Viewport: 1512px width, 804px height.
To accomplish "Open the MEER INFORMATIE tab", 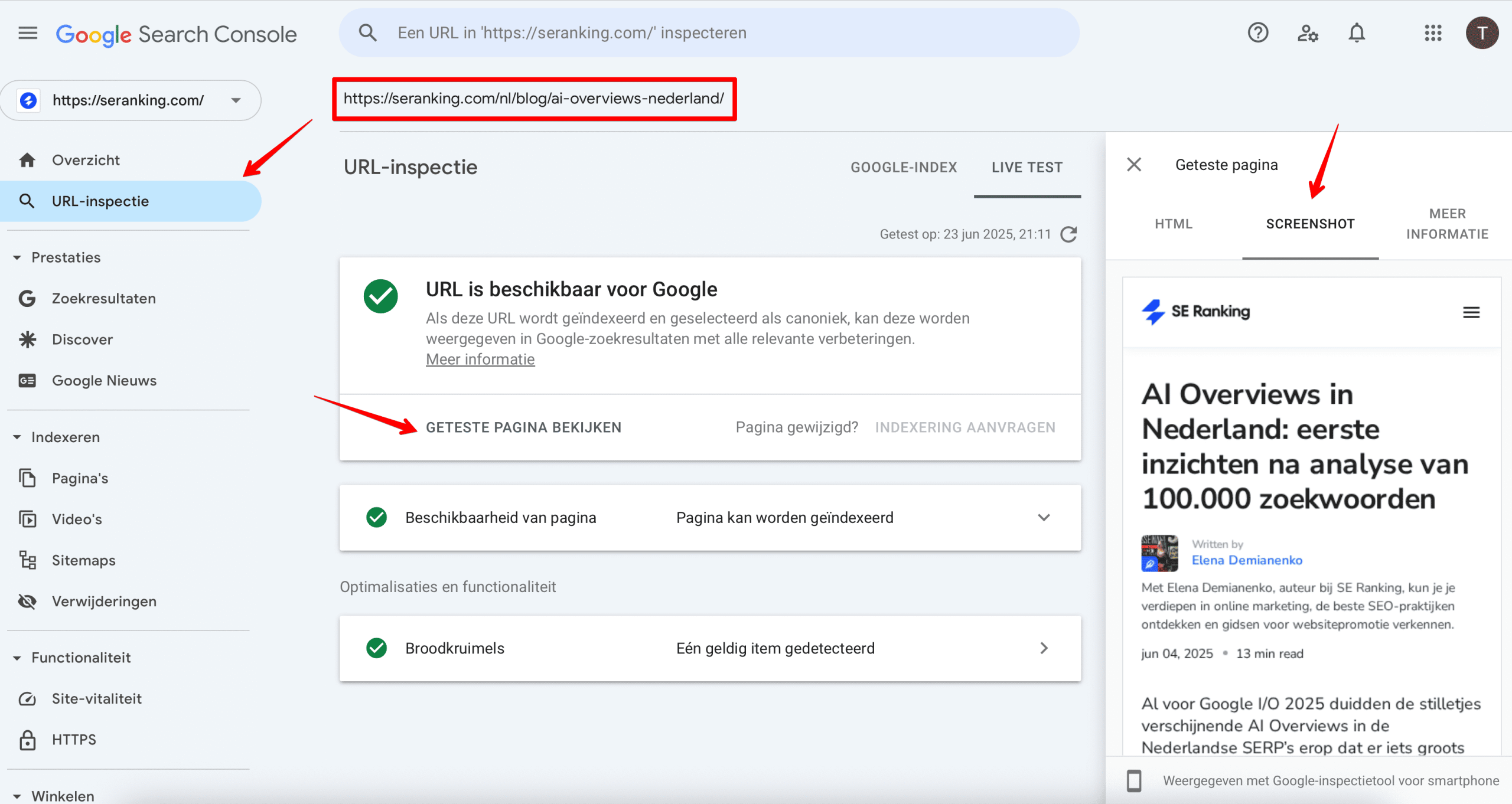I will tap(1447, 224).
